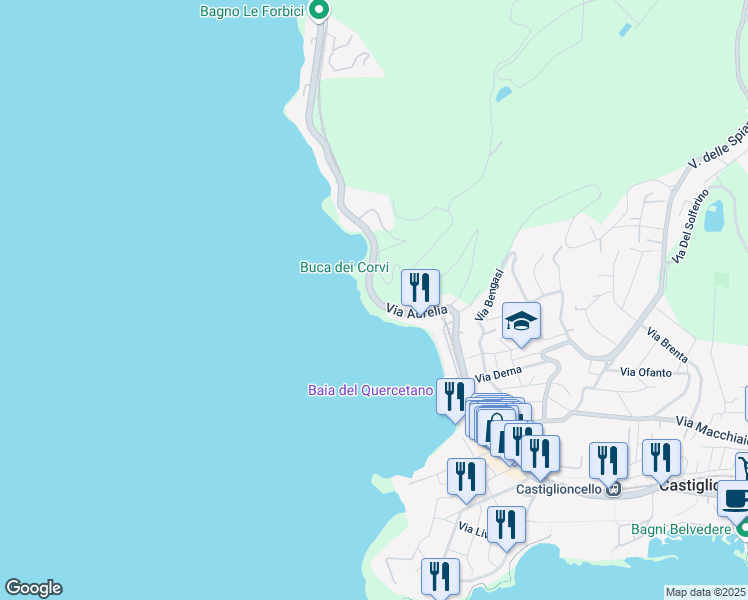
Task: Click the Buca dei Corvi label
Action: (x=344, y=267)
